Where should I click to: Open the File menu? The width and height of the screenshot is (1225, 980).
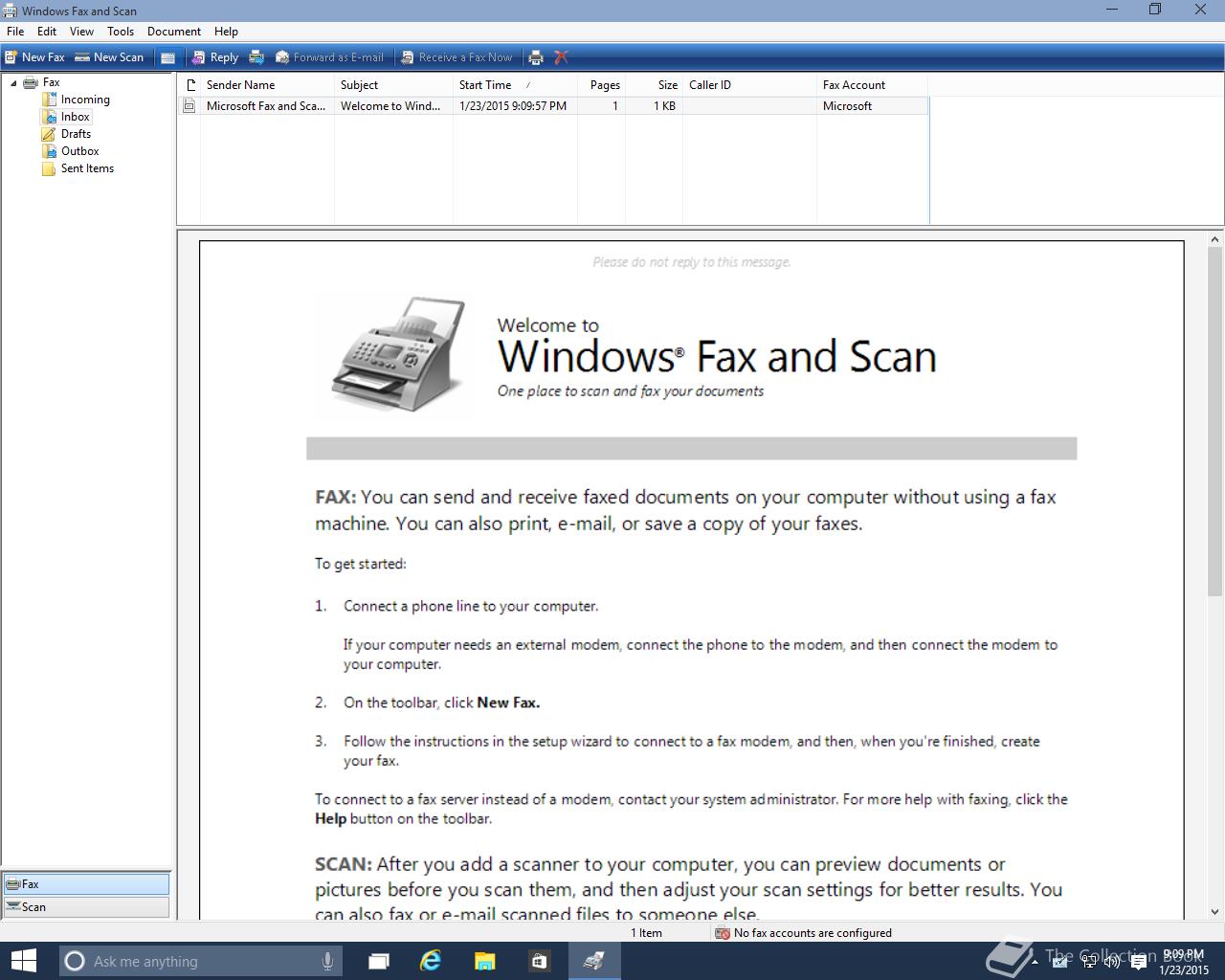point(15,32)
